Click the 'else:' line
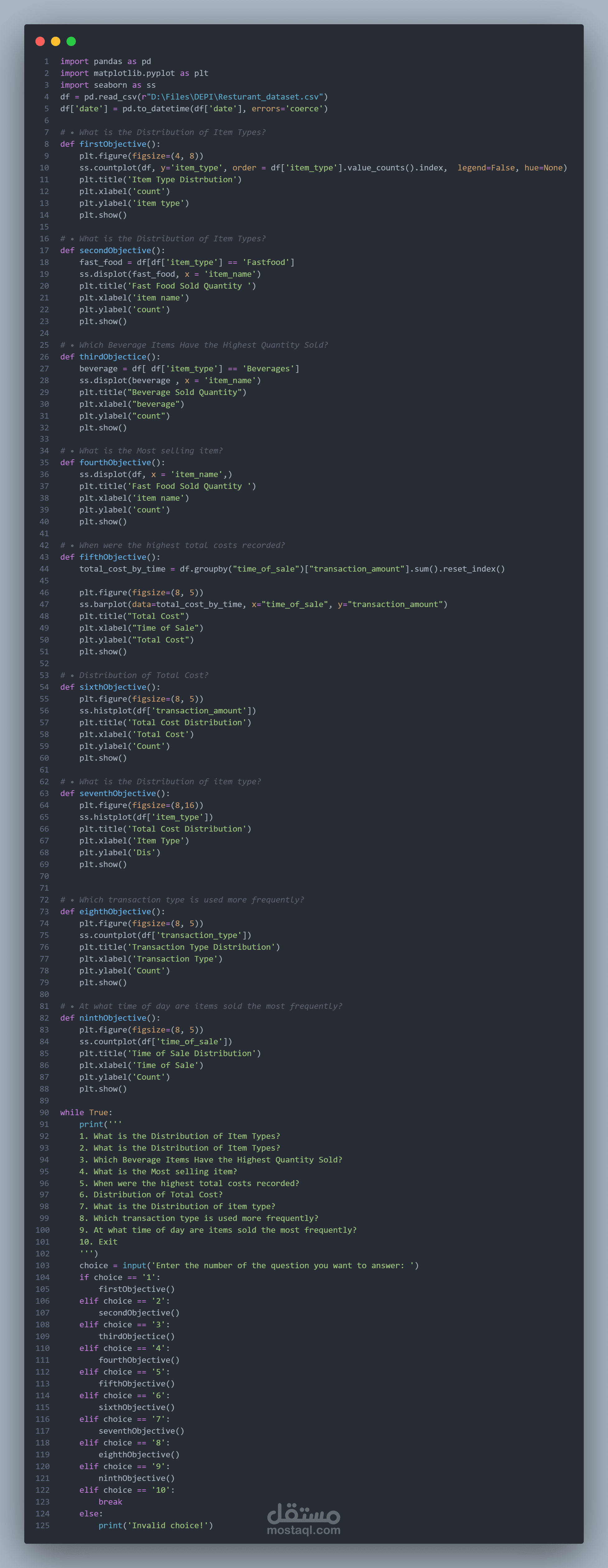 pos(91,1514)
